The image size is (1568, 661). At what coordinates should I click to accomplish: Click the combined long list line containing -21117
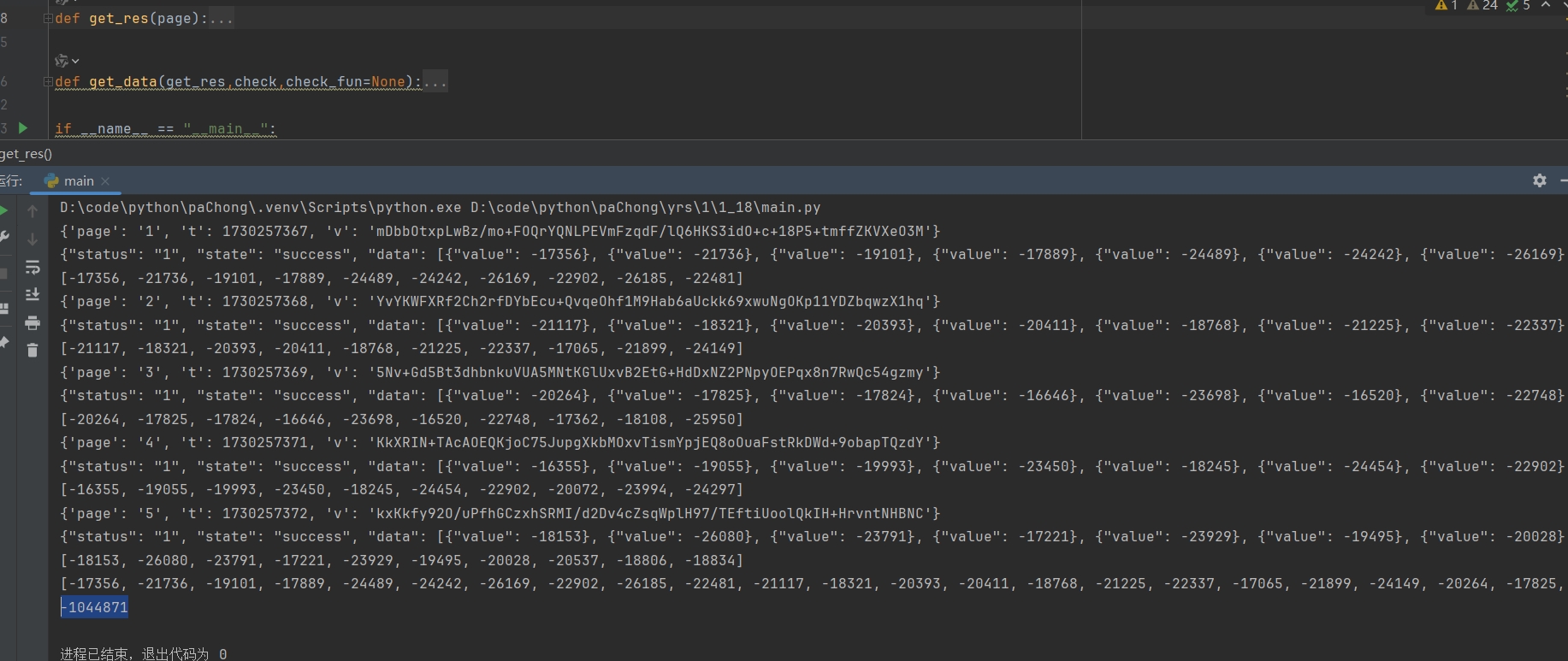tap(813, 584)
